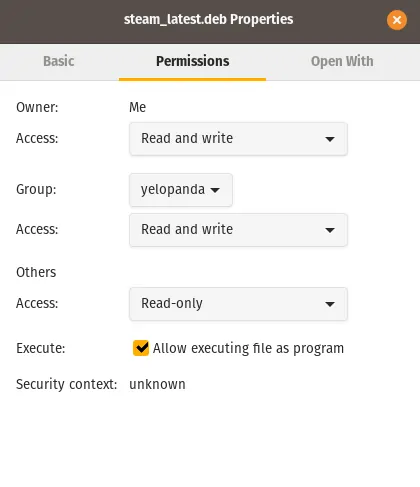The image size is (420, 487).
Task: Click the 'Others' section heading
Action: click(x=36, y=272)
